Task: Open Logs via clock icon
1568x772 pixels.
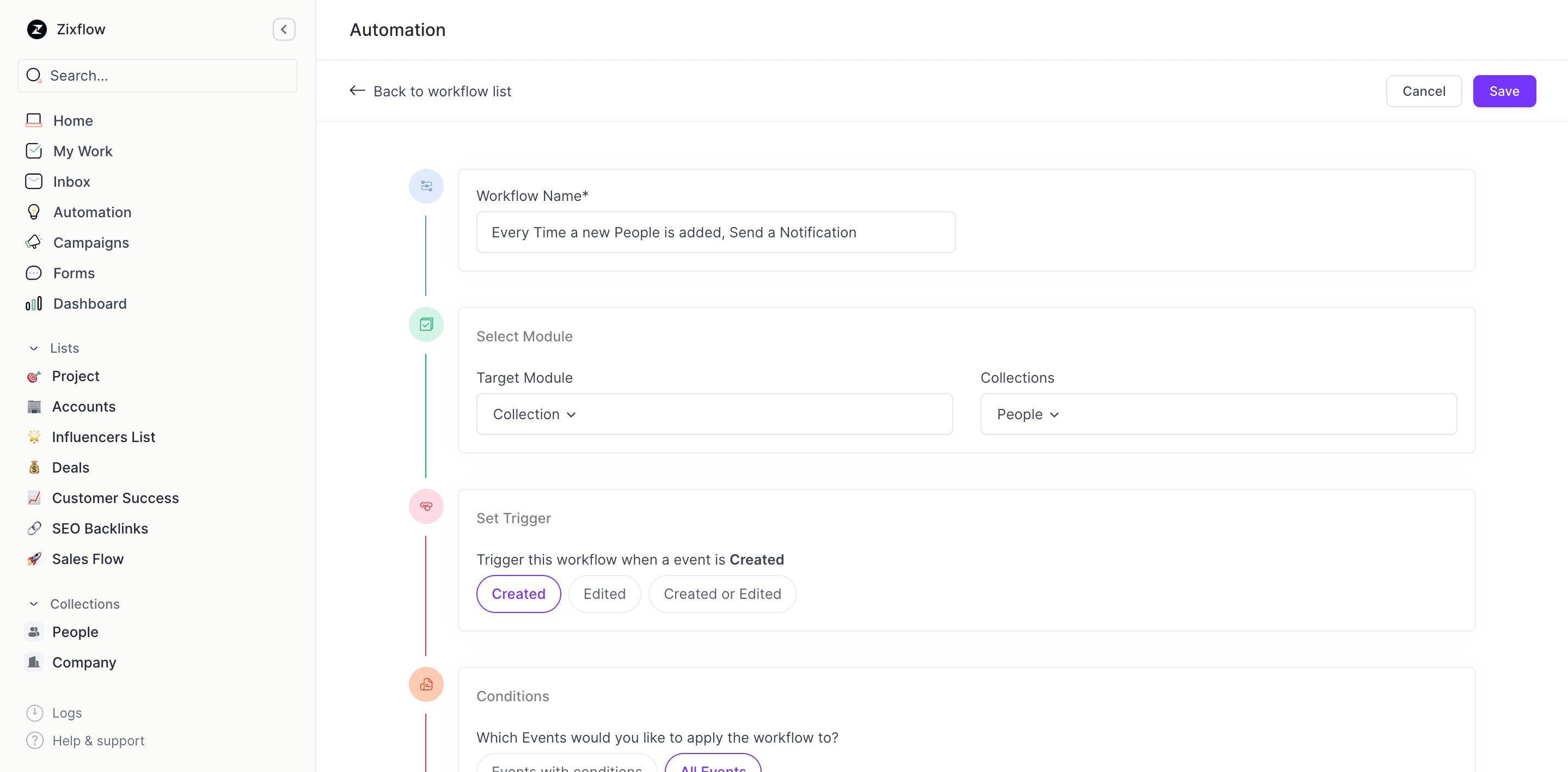Action: [35, 712]
